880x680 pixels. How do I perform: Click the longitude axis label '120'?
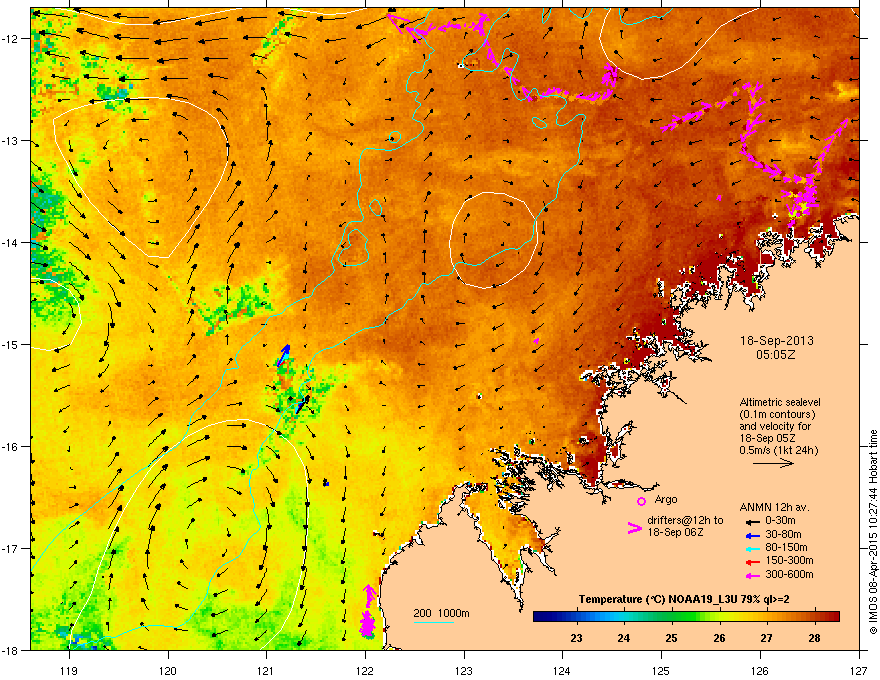click(x=168, y=670)
